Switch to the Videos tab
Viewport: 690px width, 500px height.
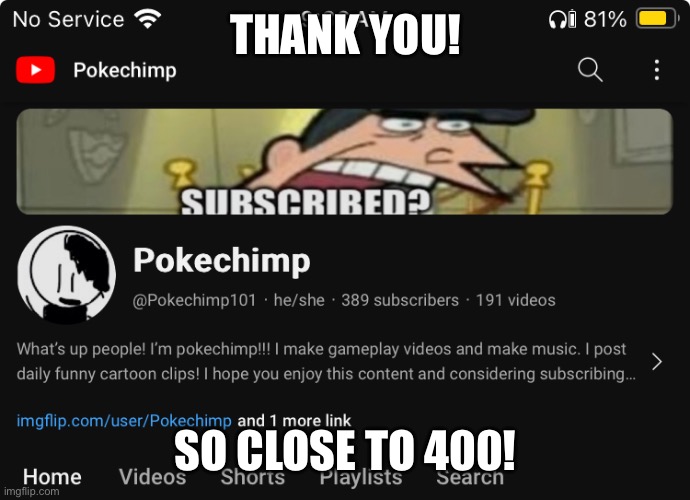click(x=152, y=477)
